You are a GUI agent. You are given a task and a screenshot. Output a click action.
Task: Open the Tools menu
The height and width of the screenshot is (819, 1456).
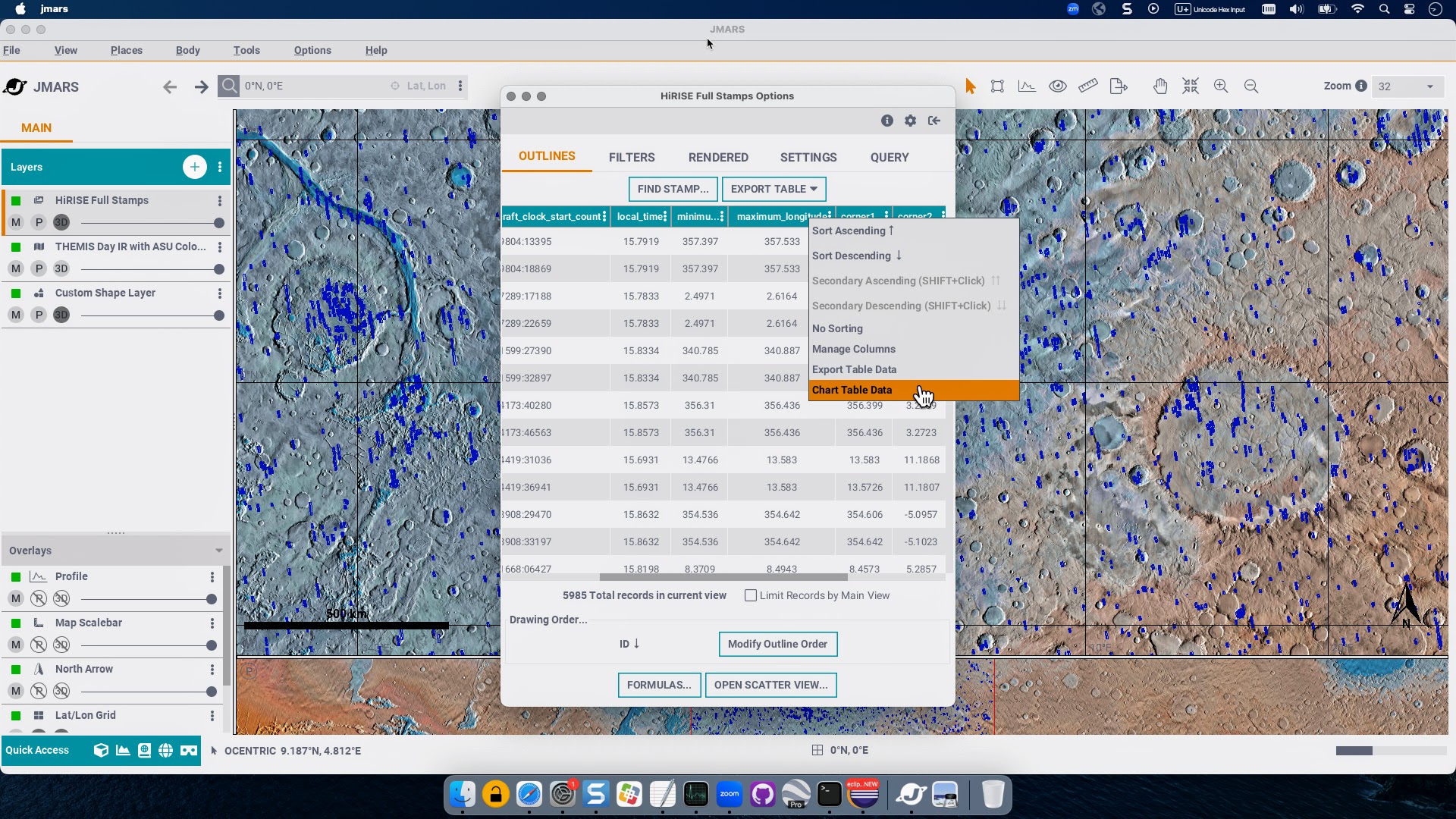point(246,51)
